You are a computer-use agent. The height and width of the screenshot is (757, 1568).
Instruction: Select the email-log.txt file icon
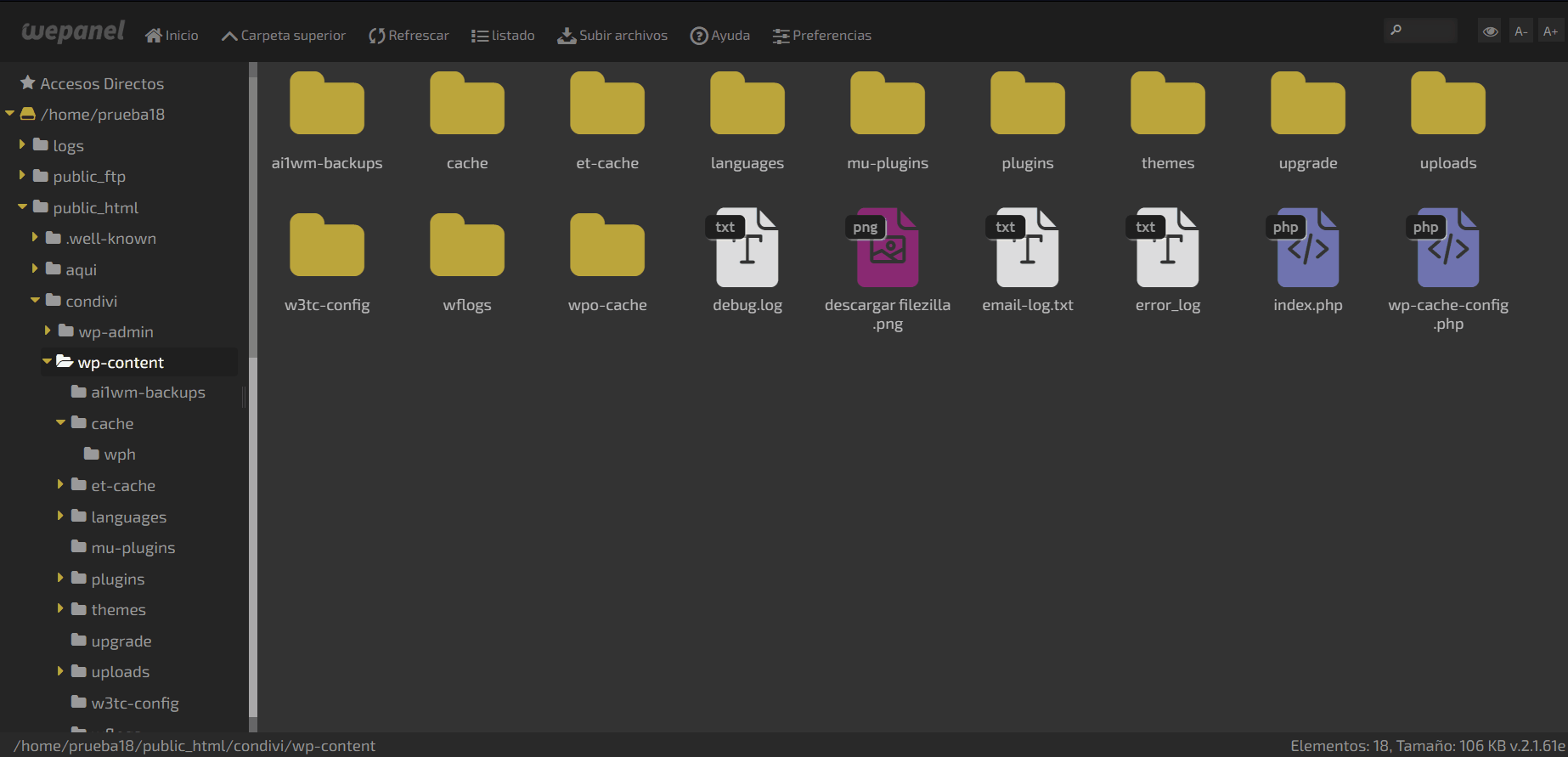click(x=1027, y=248)
